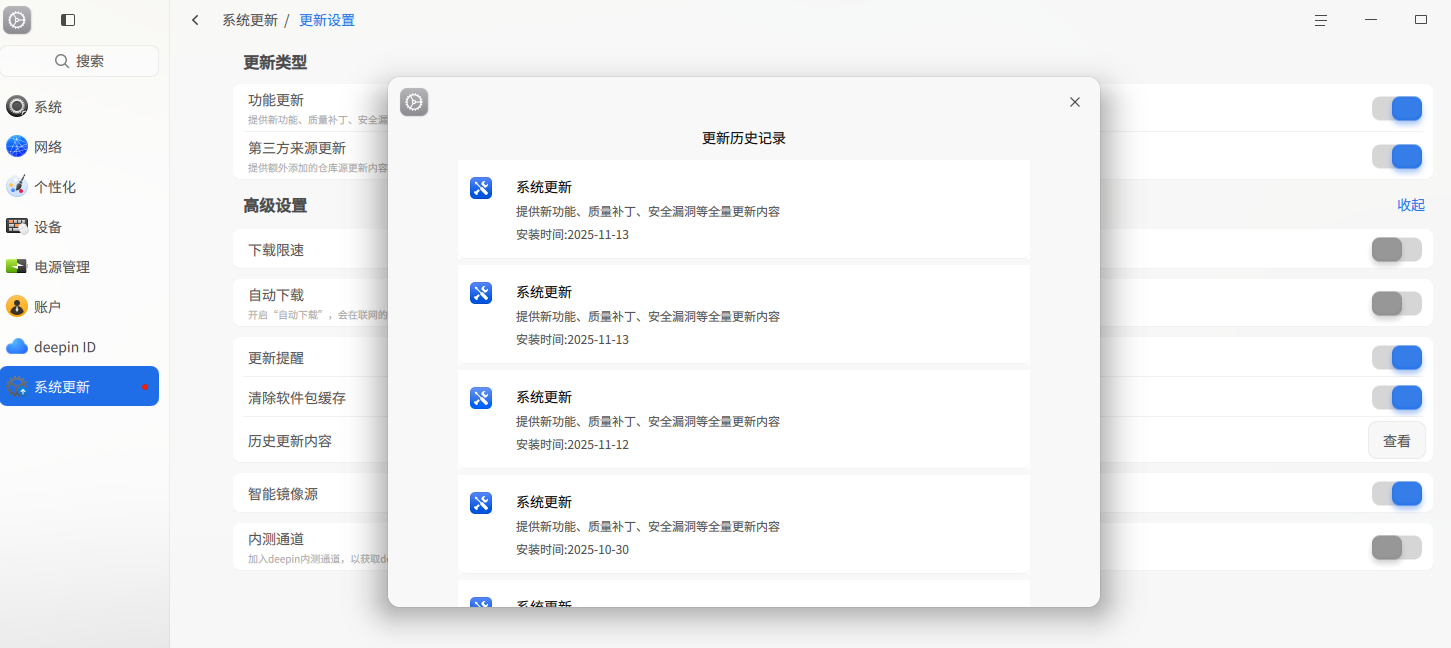Maximize the Control Center window
This screenshot has width=1451, height=648.
point(1421,20)
